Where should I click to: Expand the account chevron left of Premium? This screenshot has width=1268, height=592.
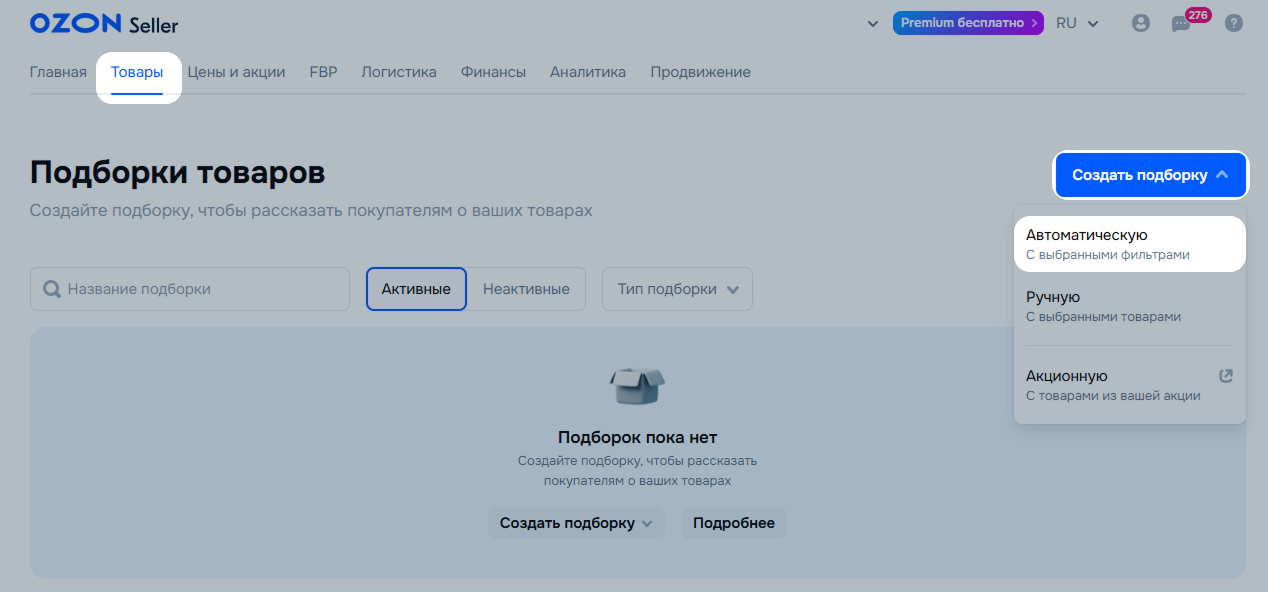[x=873, y=23]
